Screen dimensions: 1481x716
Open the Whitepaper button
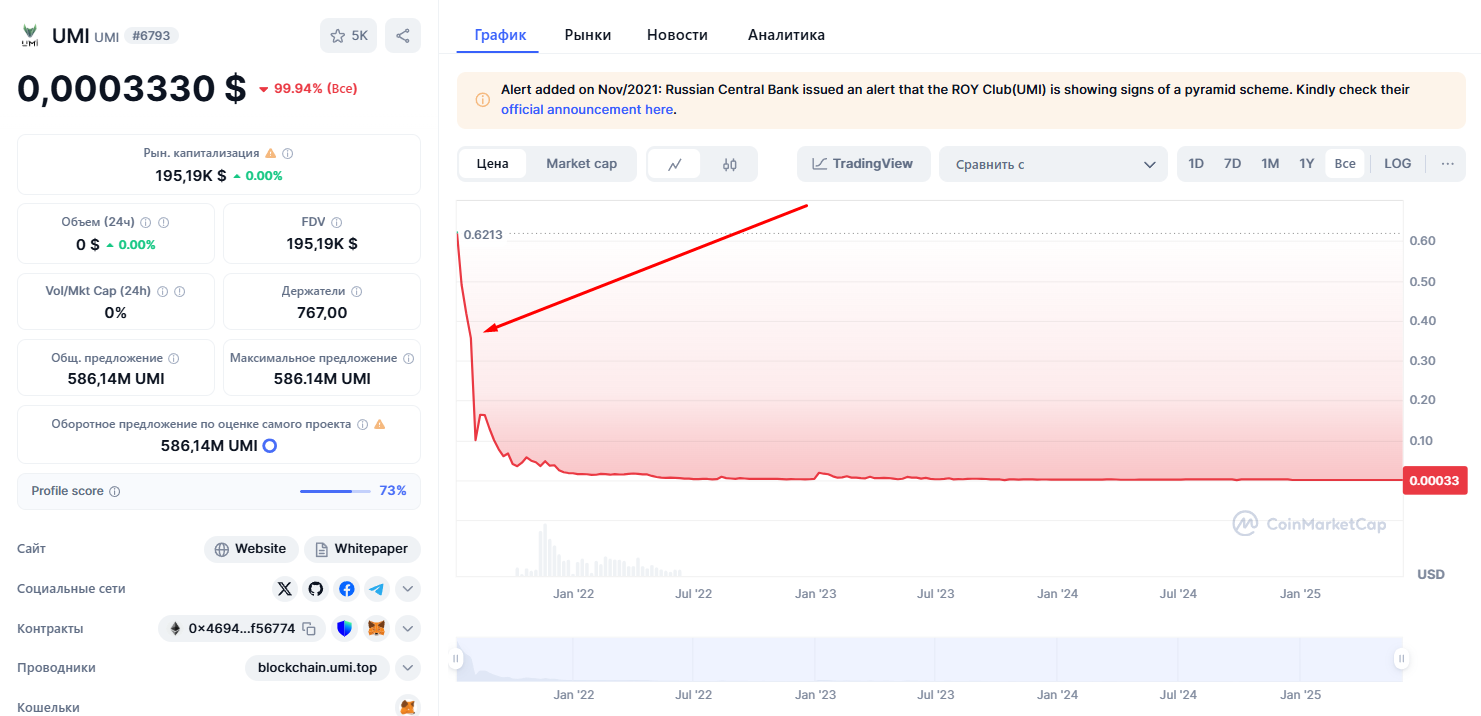(362, 549)
